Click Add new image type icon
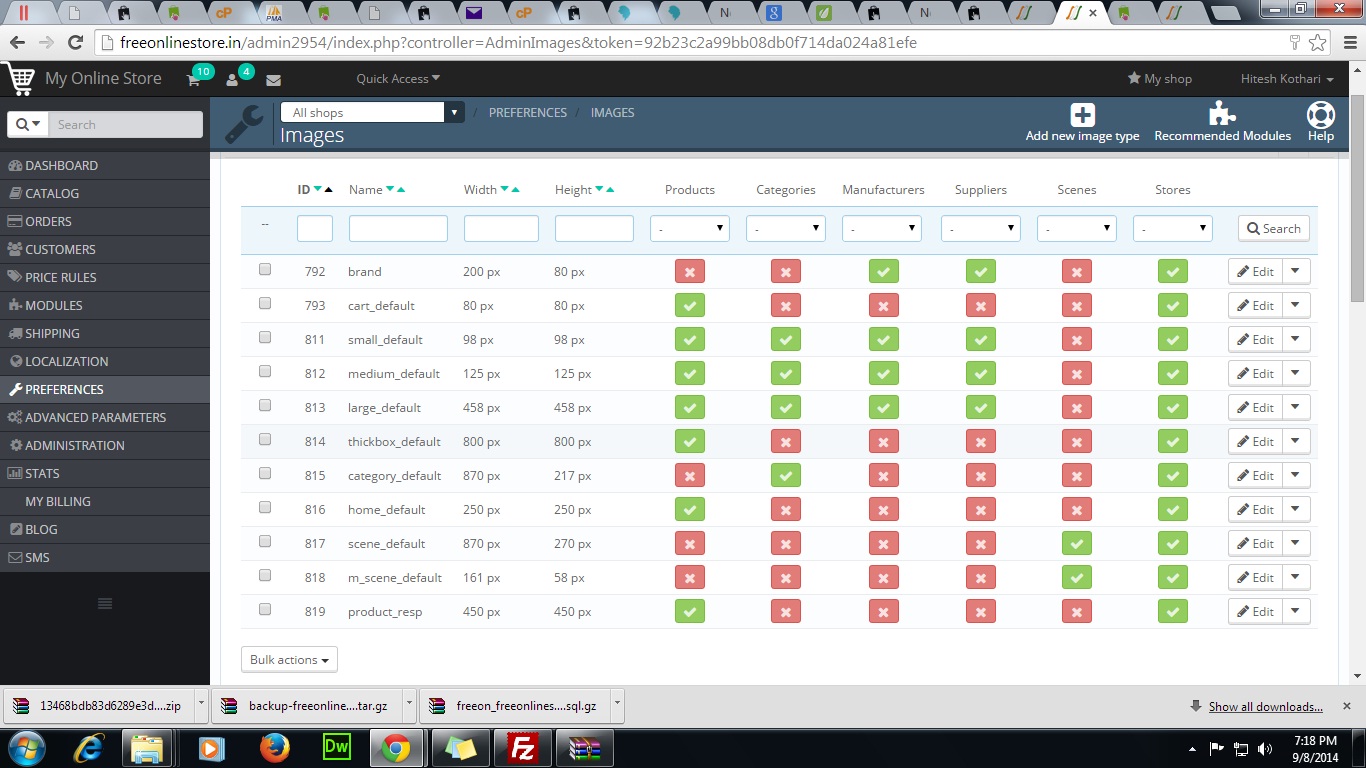The image size is (1366, 768). click(1082, 115)
